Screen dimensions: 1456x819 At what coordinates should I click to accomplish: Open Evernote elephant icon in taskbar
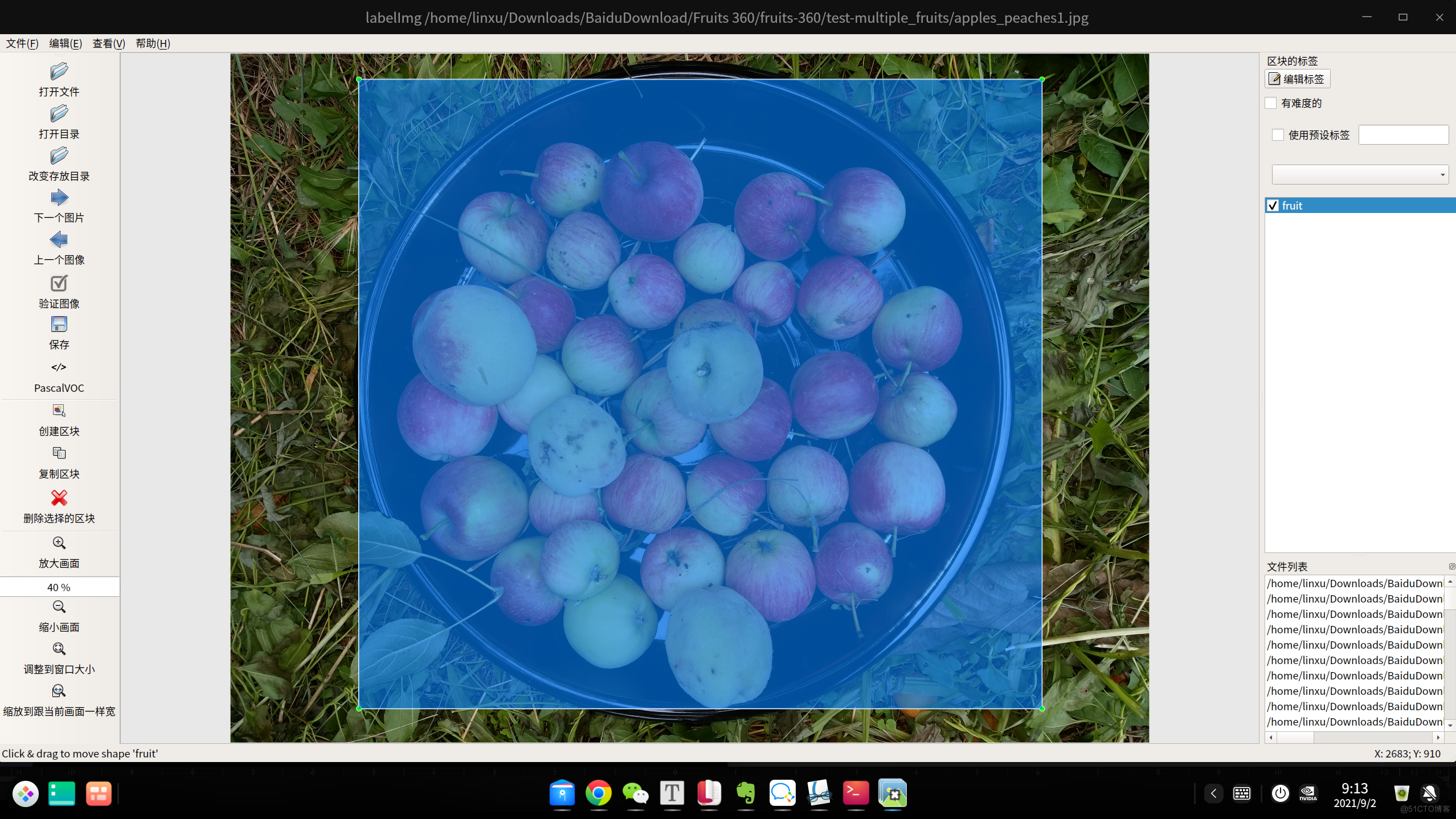746,793
